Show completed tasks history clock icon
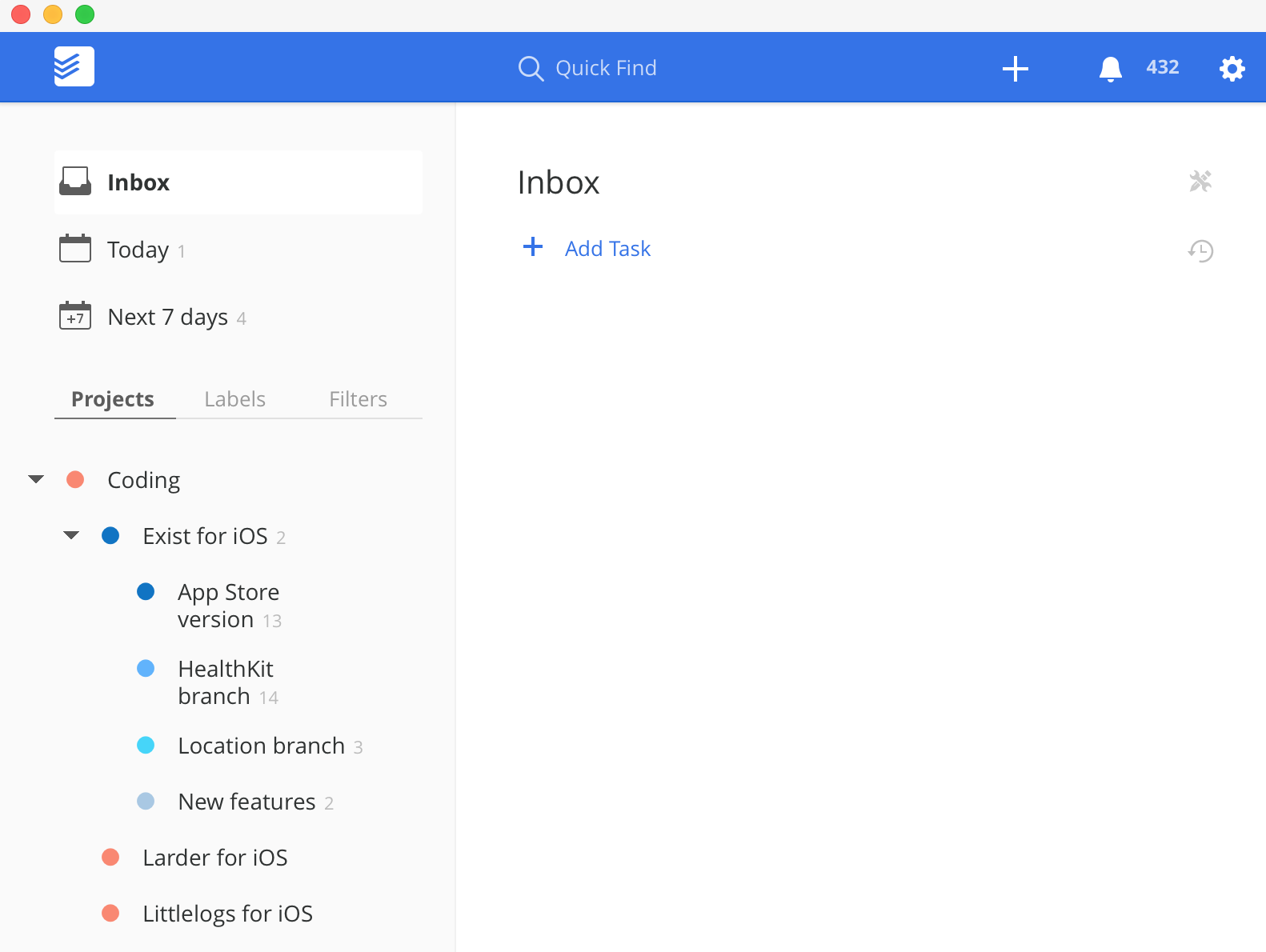Image resolution: width=1266 pixels, height=952 pixels. point(1200,250)
